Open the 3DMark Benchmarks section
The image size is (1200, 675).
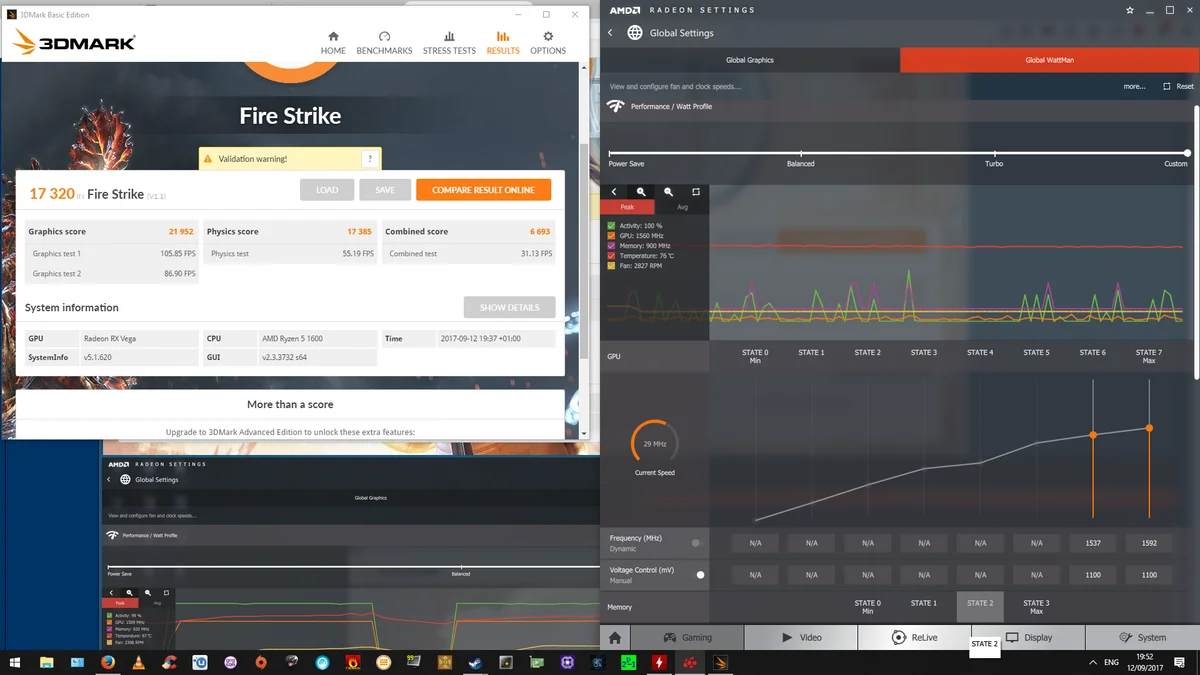pos(384,43)
